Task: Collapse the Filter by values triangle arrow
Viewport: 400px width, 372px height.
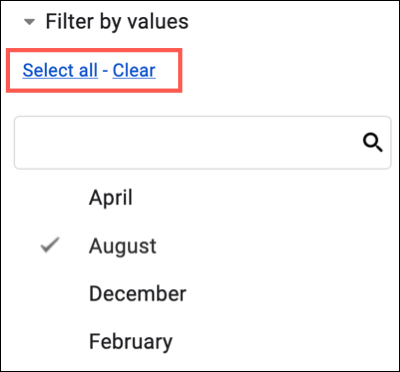Action: click(30, 22)
